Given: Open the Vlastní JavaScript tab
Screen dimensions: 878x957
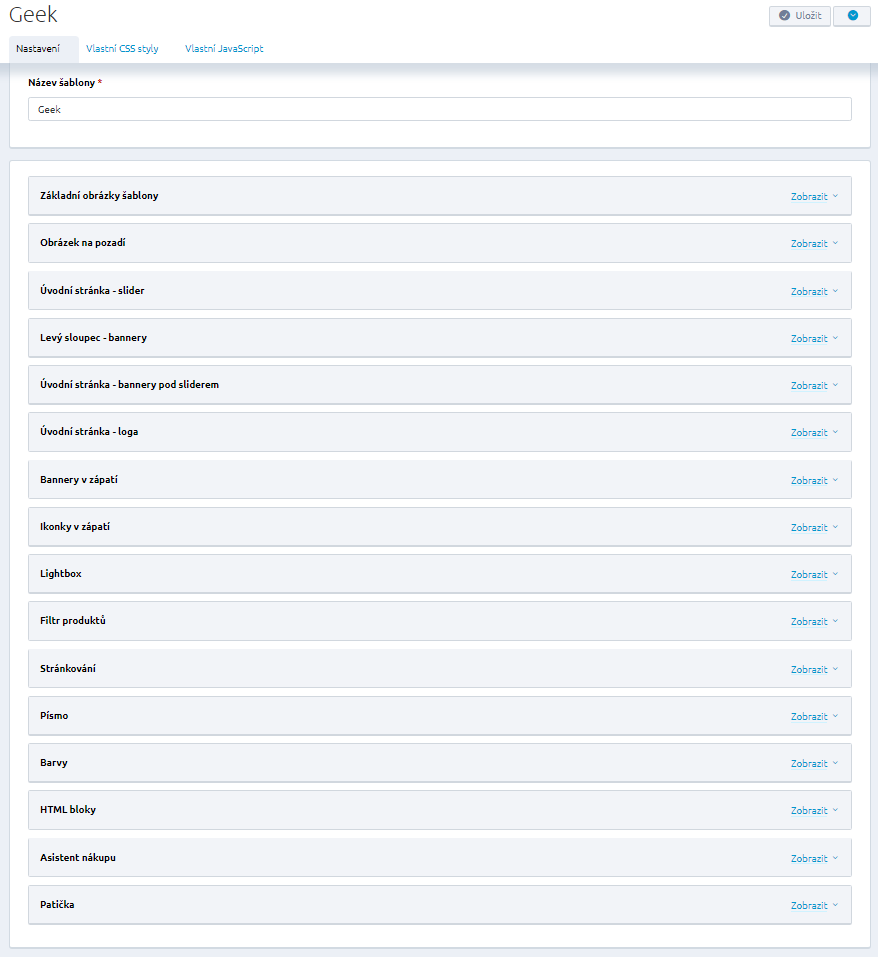Looking at the screenshot, I should (x=224, y=49).
